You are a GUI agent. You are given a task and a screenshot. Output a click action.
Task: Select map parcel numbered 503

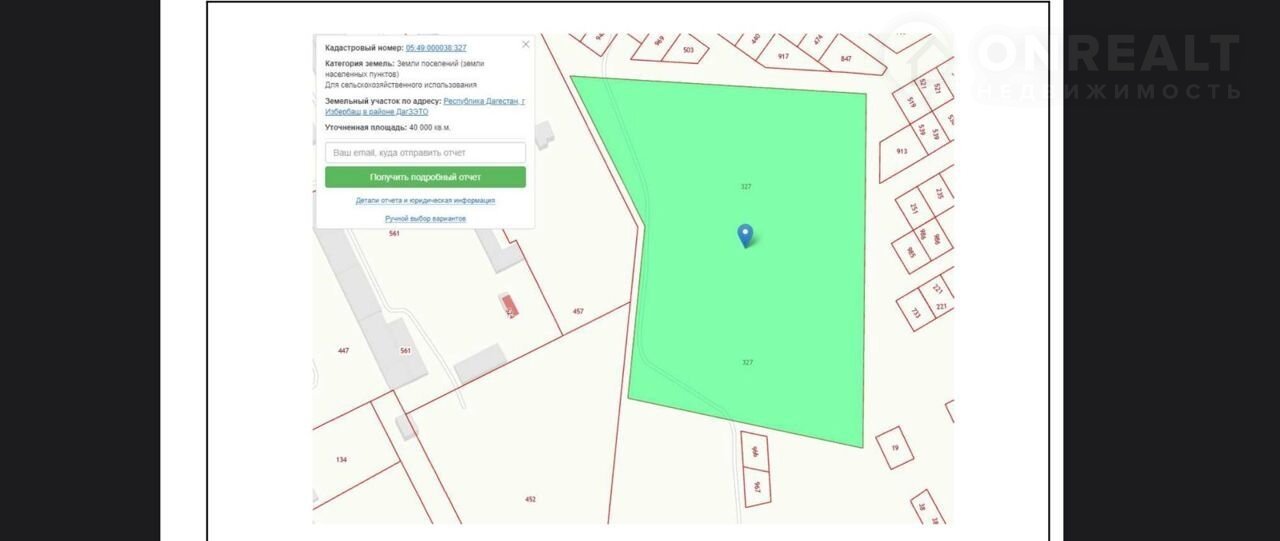tap(689, 49)
